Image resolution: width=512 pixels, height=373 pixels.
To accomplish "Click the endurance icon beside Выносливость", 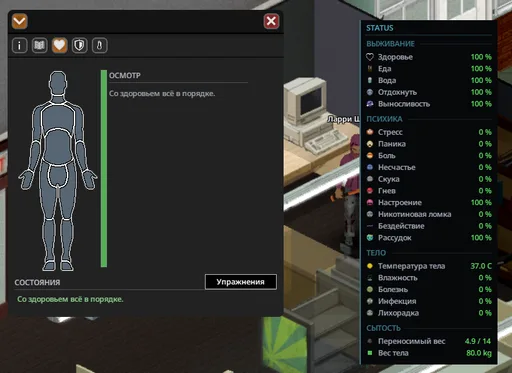I will (370, 104).
